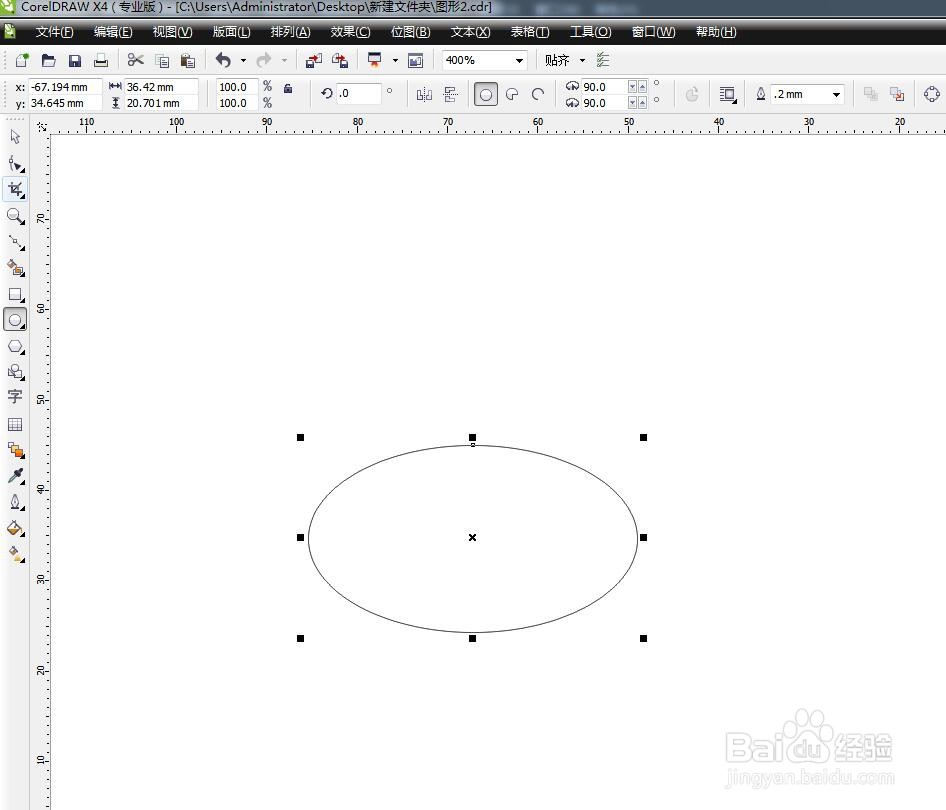Print the document
The width and height of the screenshot is (946, 810).
click(101, 60)
